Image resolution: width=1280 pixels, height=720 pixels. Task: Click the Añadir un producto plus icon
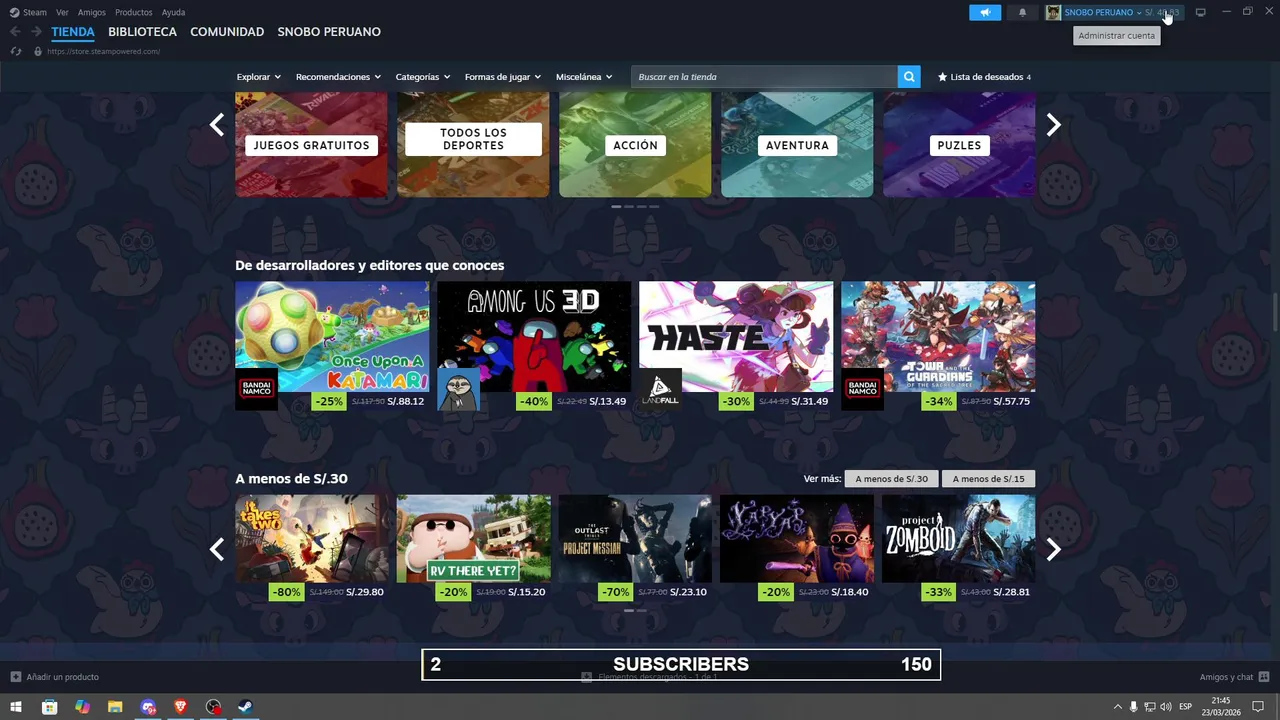click(16, 677)
